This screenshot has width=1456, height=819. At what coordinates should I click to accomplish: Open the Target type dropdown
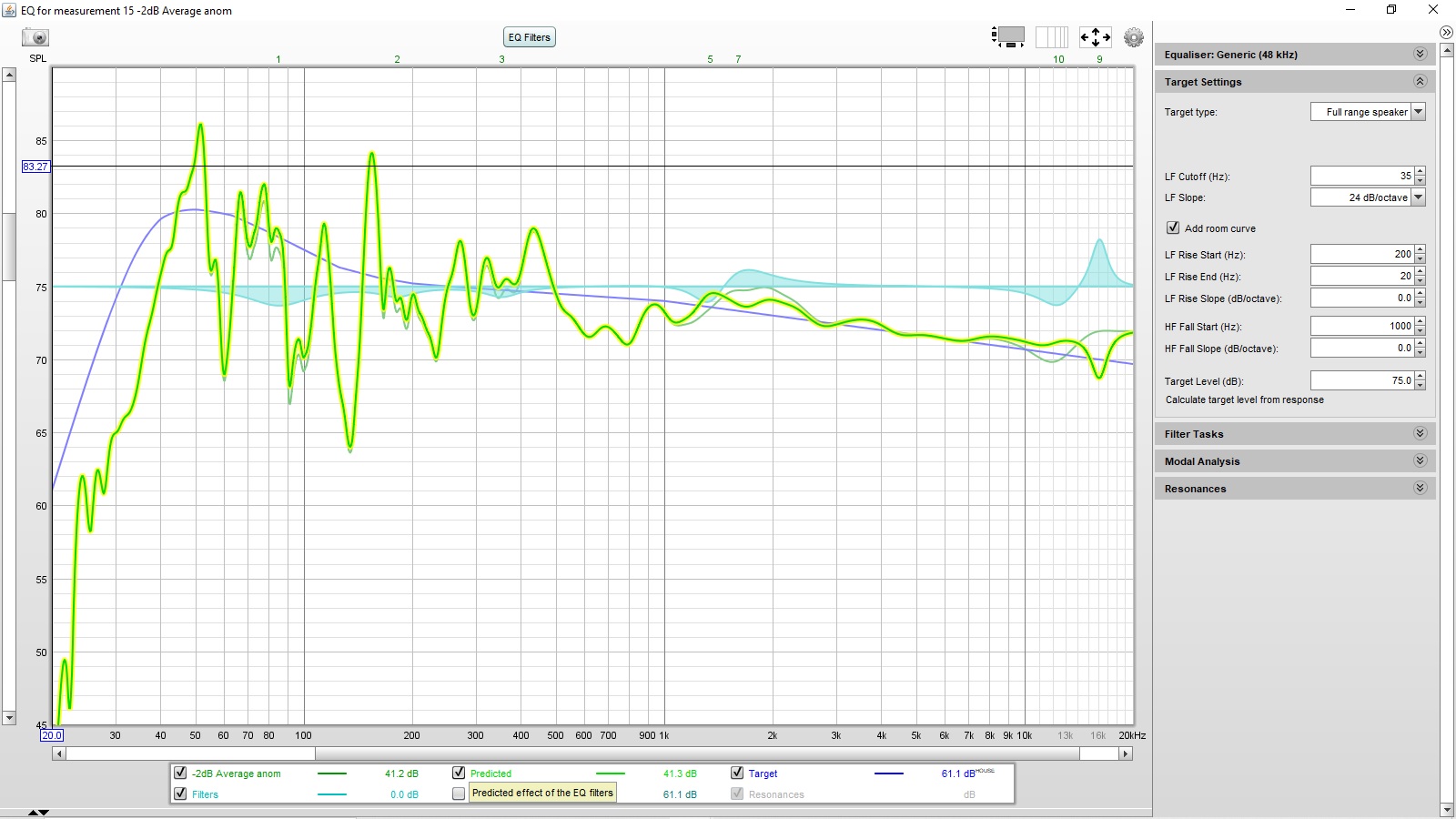1419,112
